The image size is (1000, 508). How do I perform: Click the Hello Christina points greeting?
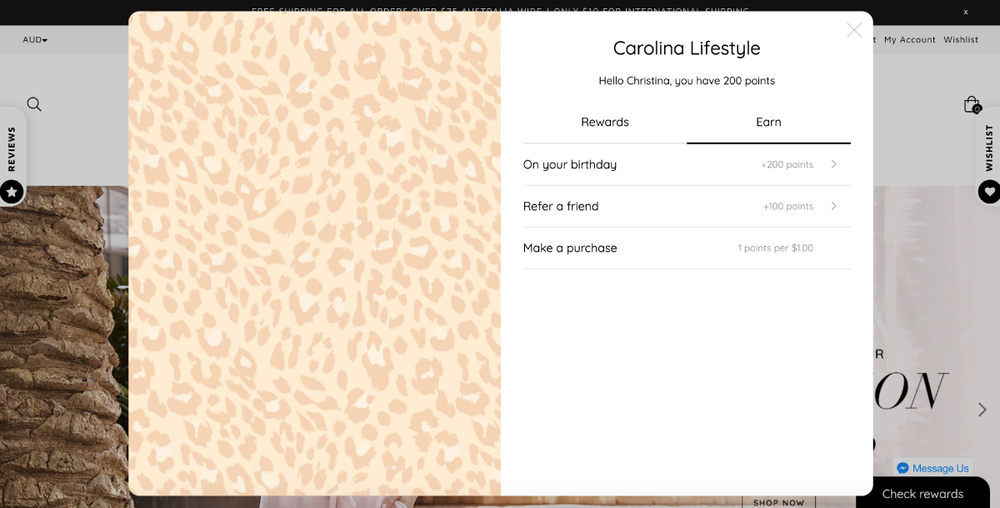(686, 81)
